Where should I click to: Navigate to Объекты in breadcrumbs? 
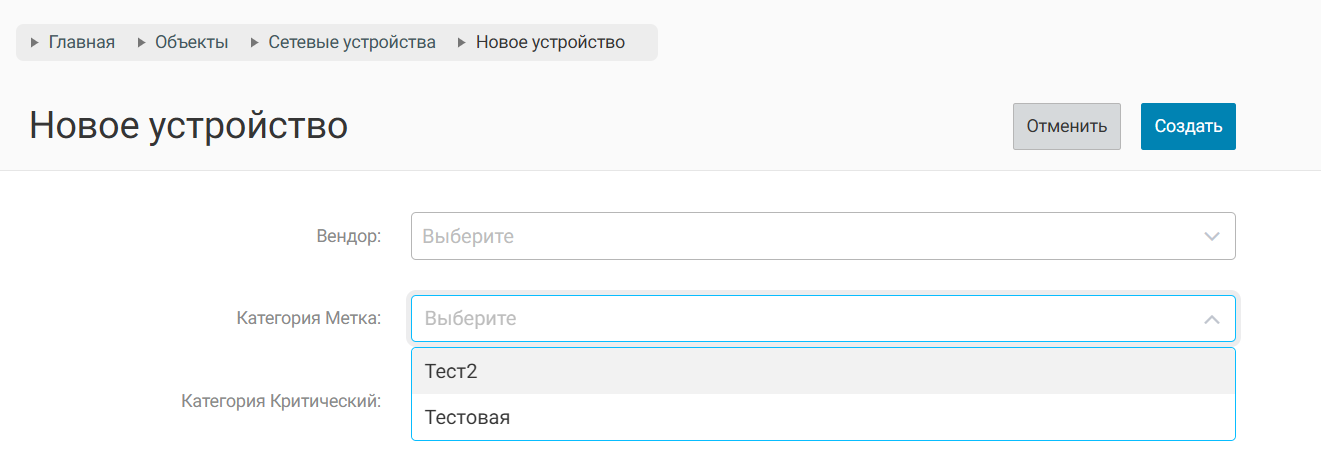192,43
